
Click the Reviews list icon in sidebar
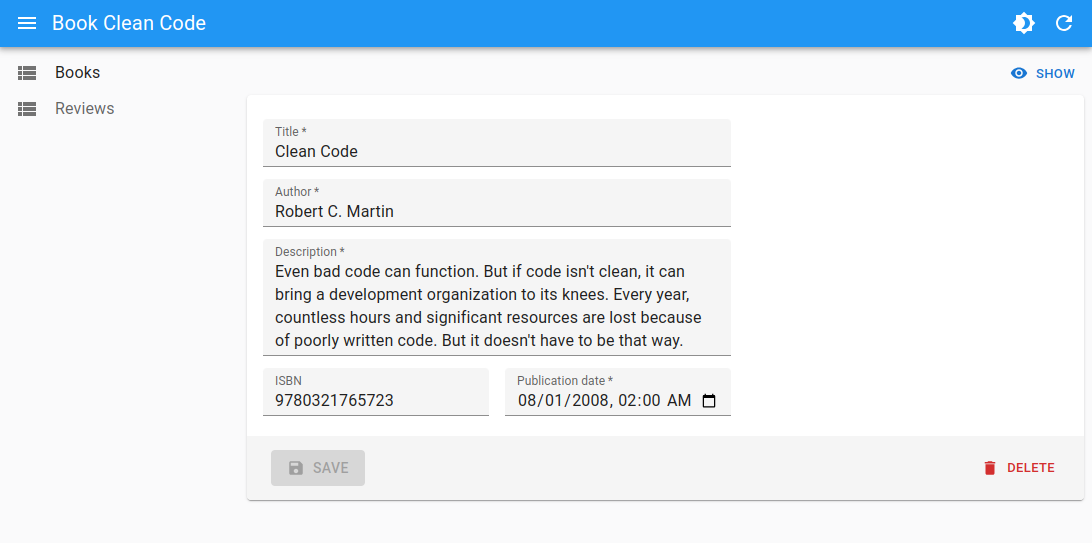coord(27,109)
